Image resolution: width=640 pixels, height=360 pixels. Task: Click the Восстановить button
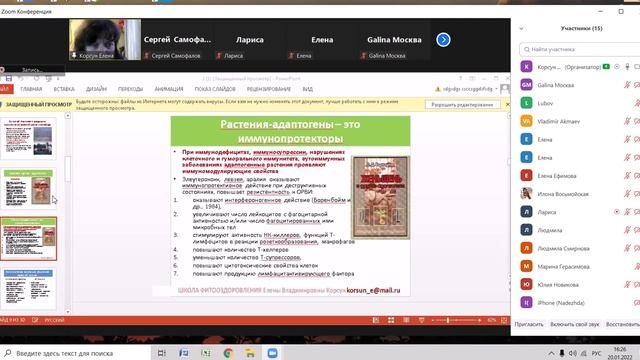[622, 324]
